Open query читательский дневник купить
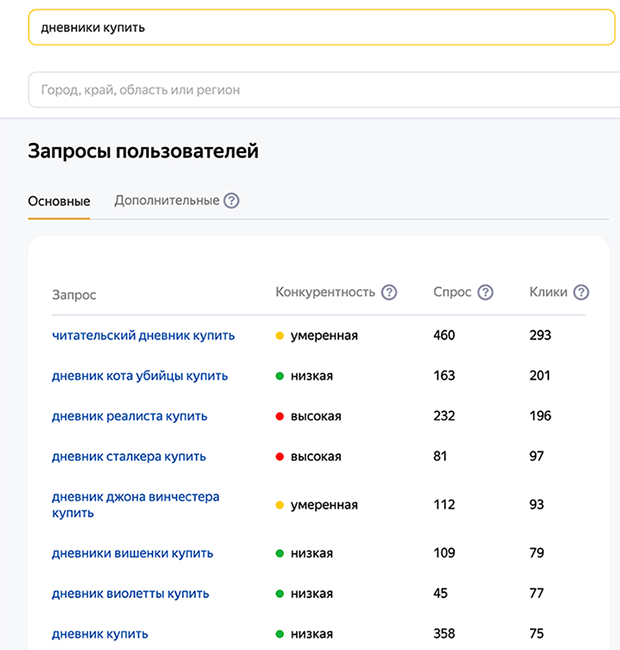The height and width of the screenshot is (650, 620). tap(143, 336)
